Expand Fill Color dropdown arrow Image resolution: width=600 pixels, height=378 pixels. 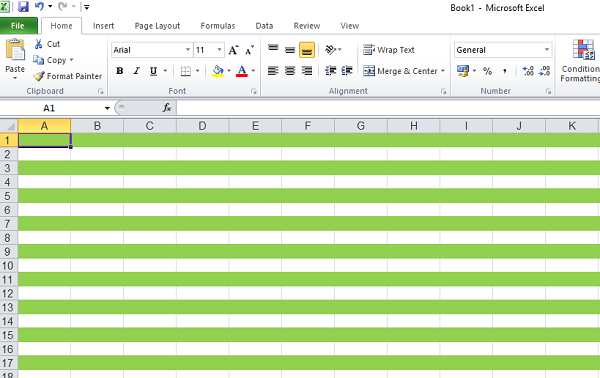[229, 71]
